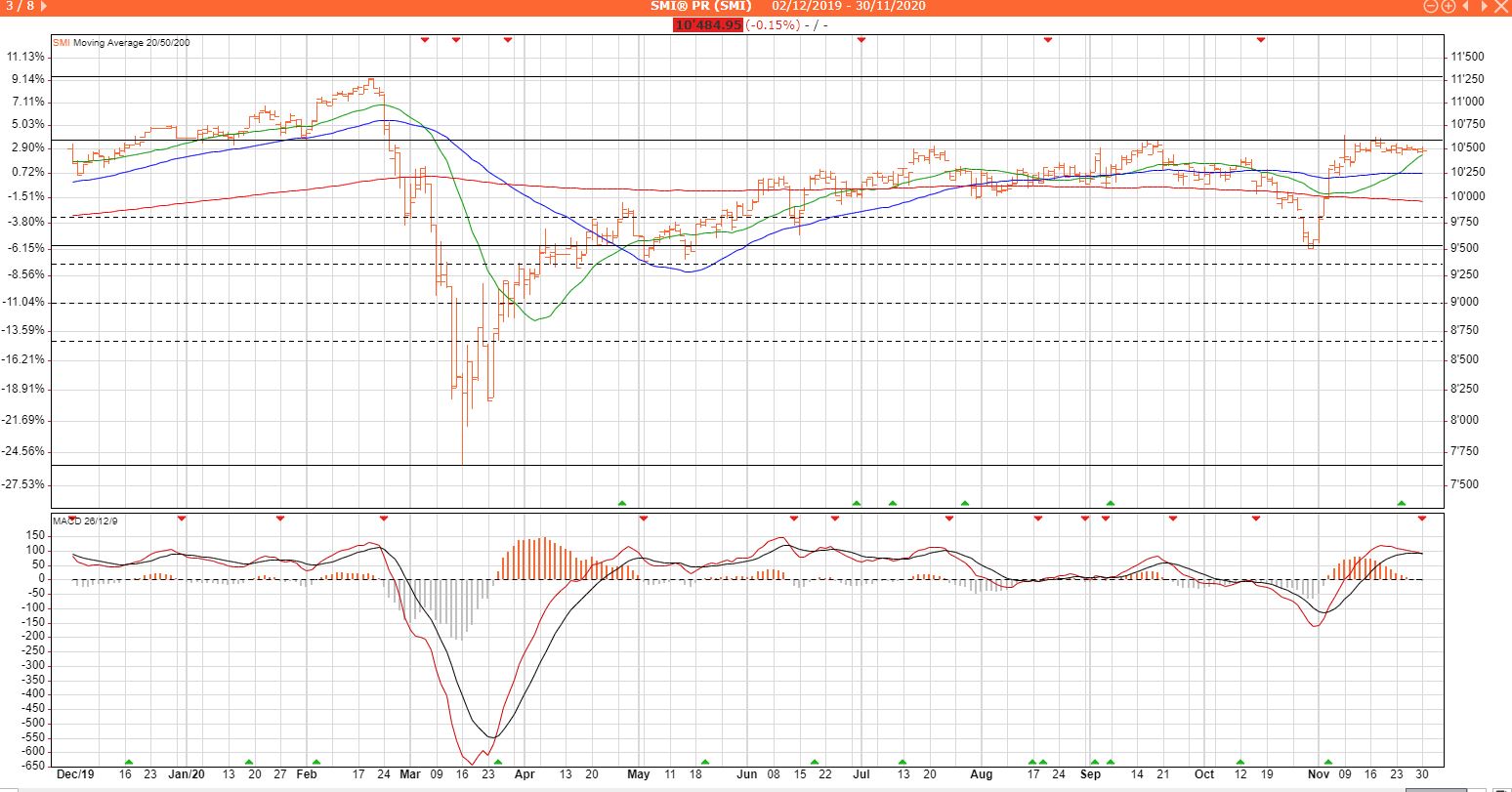This screenshot has height=792, width=1512.
Task: Click the 3 / 8 chart page counter
Action: tap(20, 7)
